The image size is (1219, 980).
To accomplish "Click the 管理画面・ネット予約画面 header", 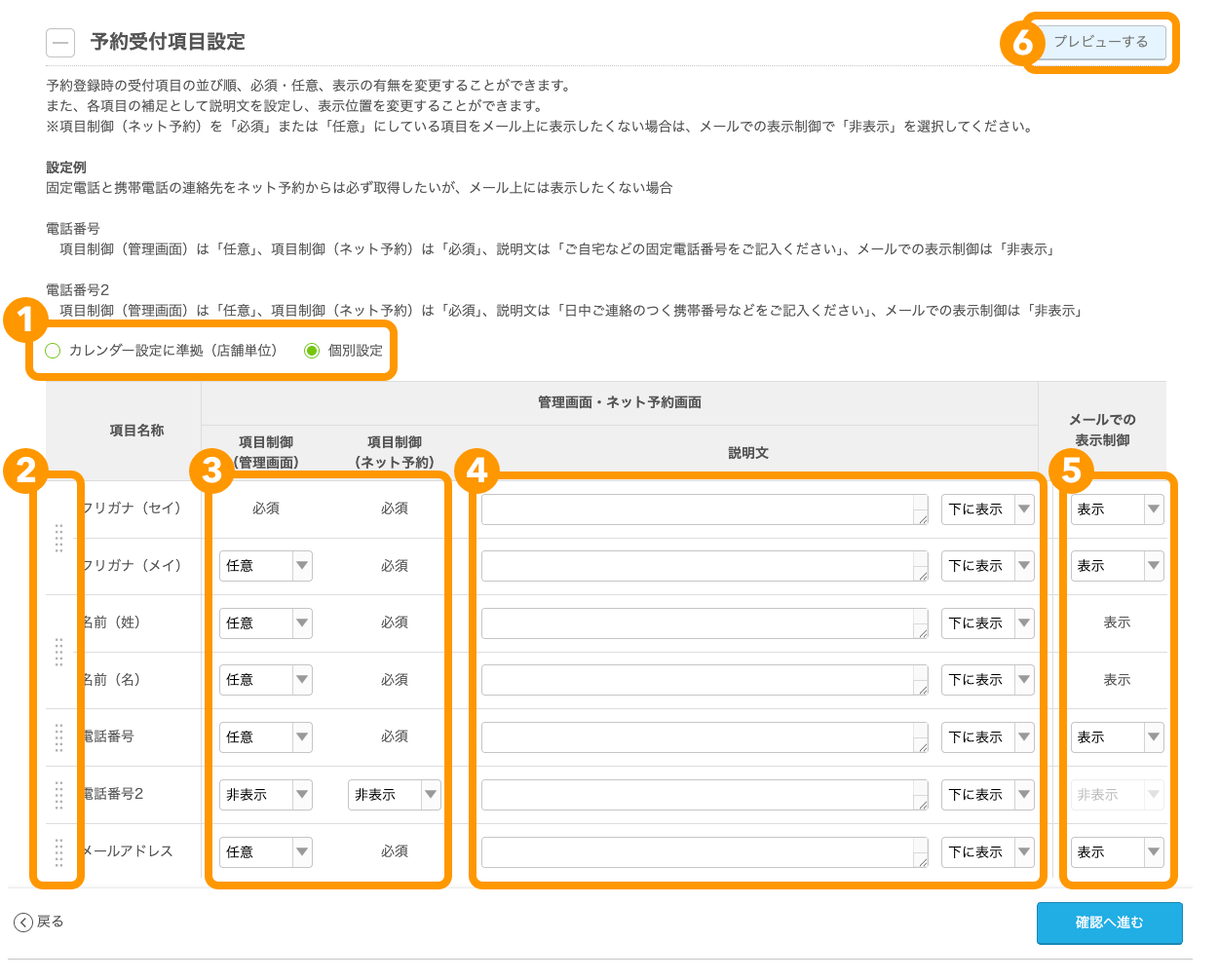I will click(x=620, y=402).
